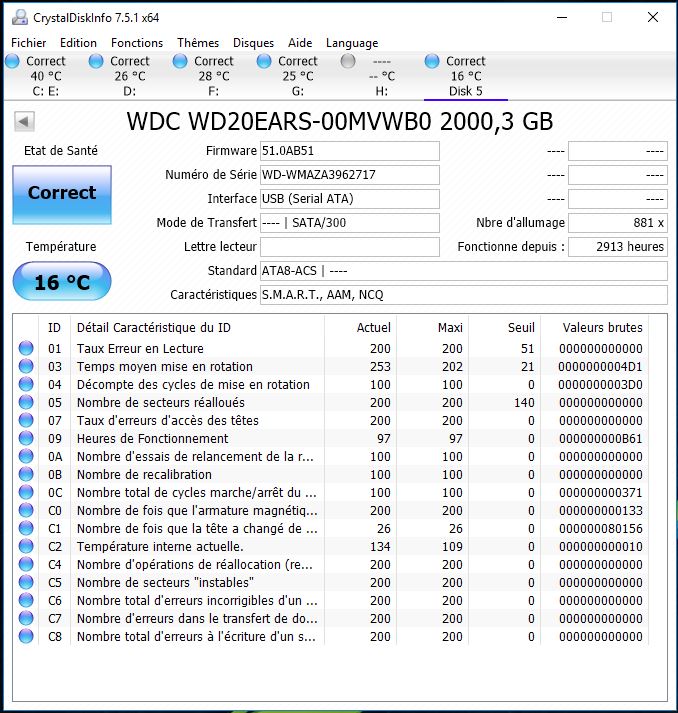Image resolution: width=678 pixels, height=713 pixels.
Task: Click the blue orb for attribute 0A
Action: (x=26, y=456)
